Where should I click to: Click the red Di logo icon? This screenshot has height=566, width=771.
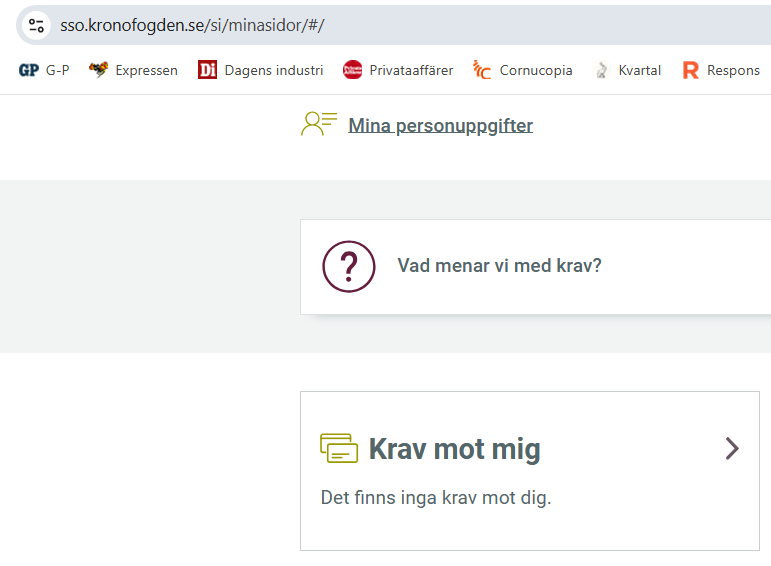pyautogui.click(x=207, y=70)
